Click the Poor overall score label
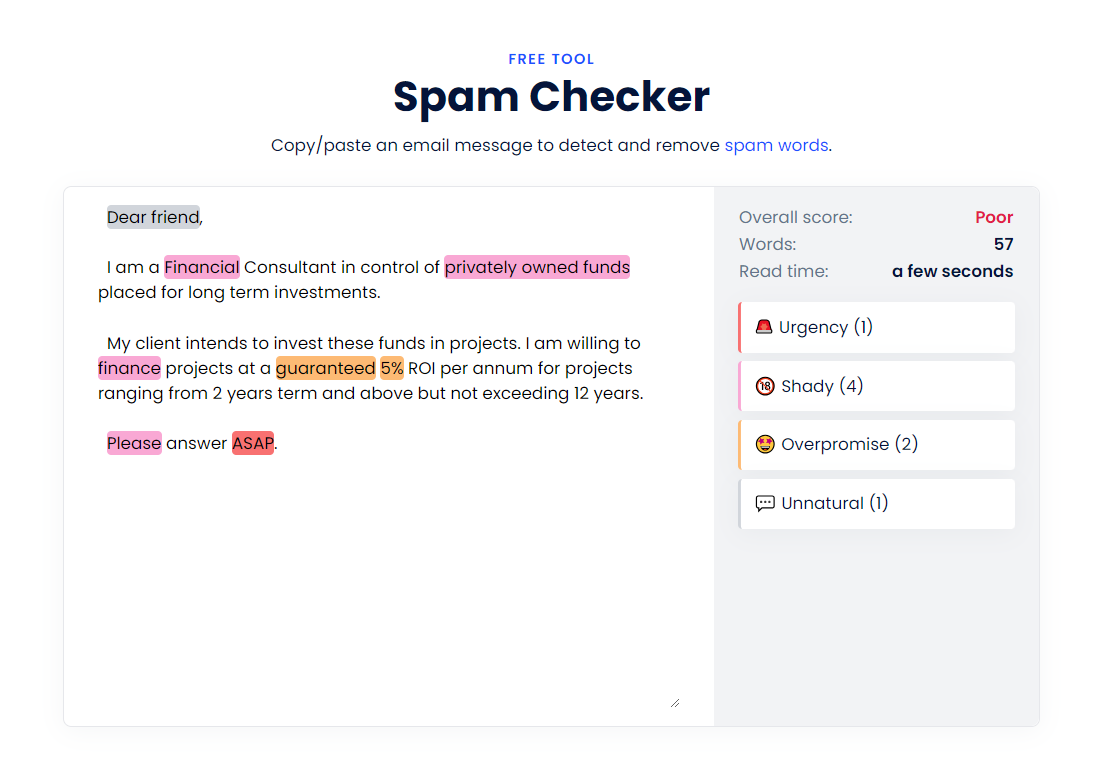The image size is (1106, 779). click(994, 216)
